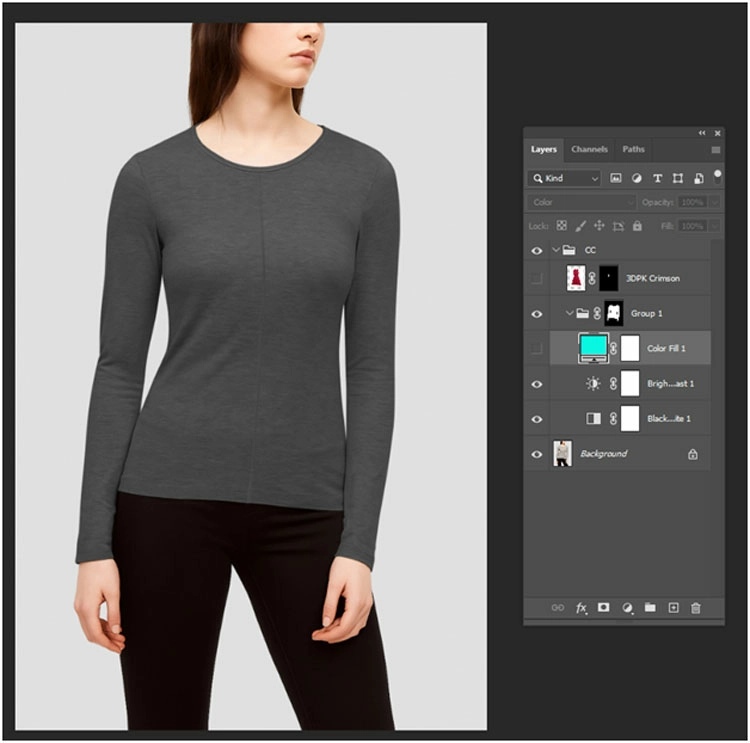
Task: Click mask link icon on 3DPK Crimson
Action: pyautogui.click(x=592, y=278)
